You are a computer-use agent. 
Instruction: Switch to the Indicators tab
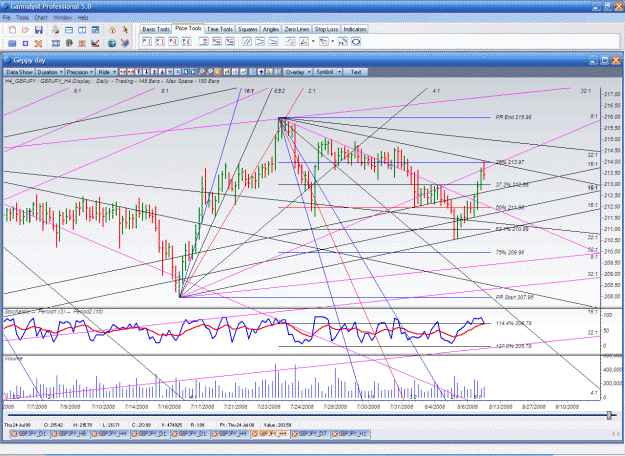(354, 29)
